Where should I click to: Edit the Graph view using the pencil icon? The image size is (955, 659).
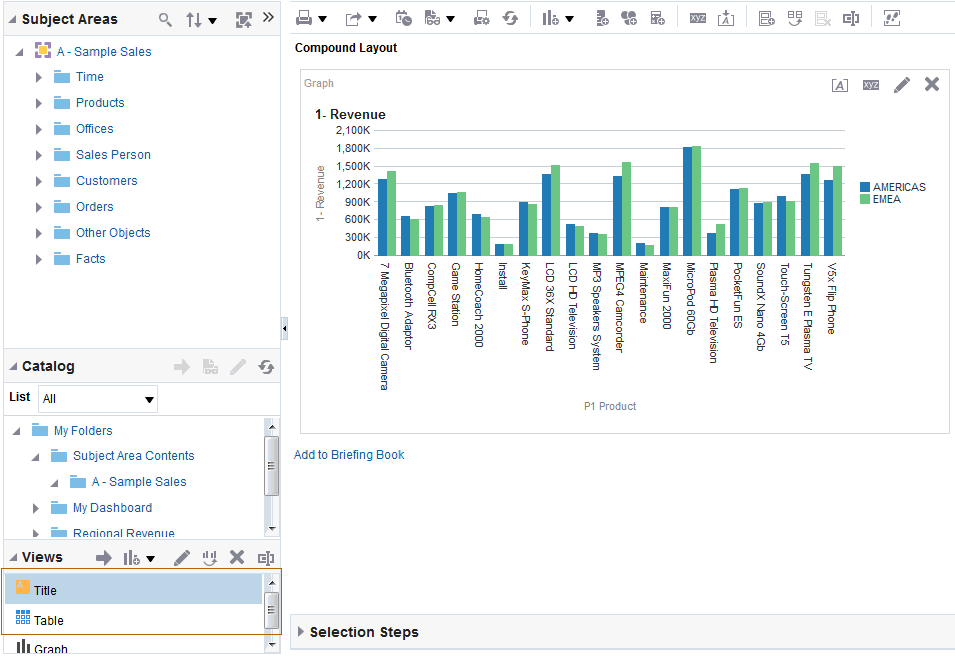click(902, 85)
